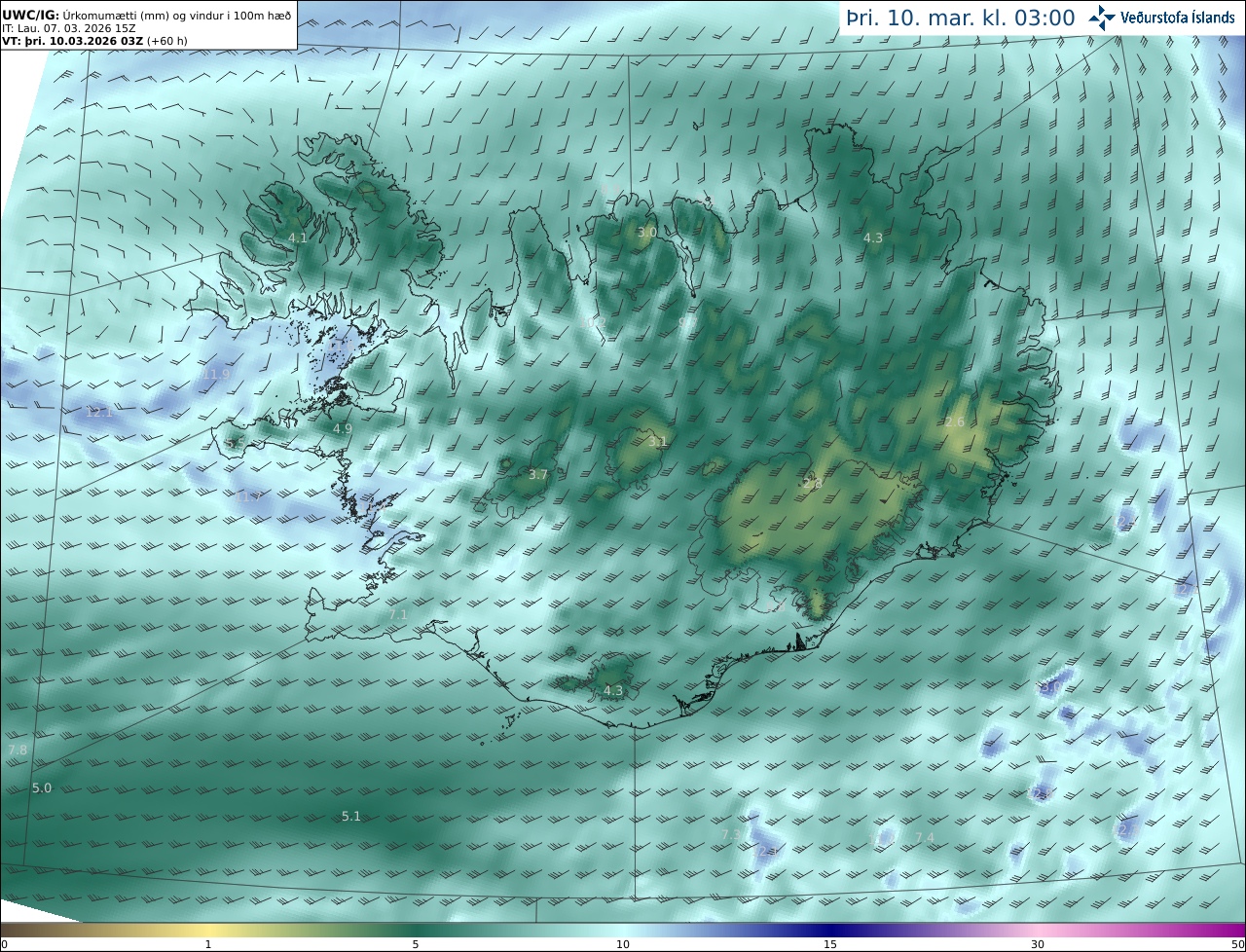Click the 3.1 value over central Iceland
The image size is (1246, 952).
[x=658, y=441]
